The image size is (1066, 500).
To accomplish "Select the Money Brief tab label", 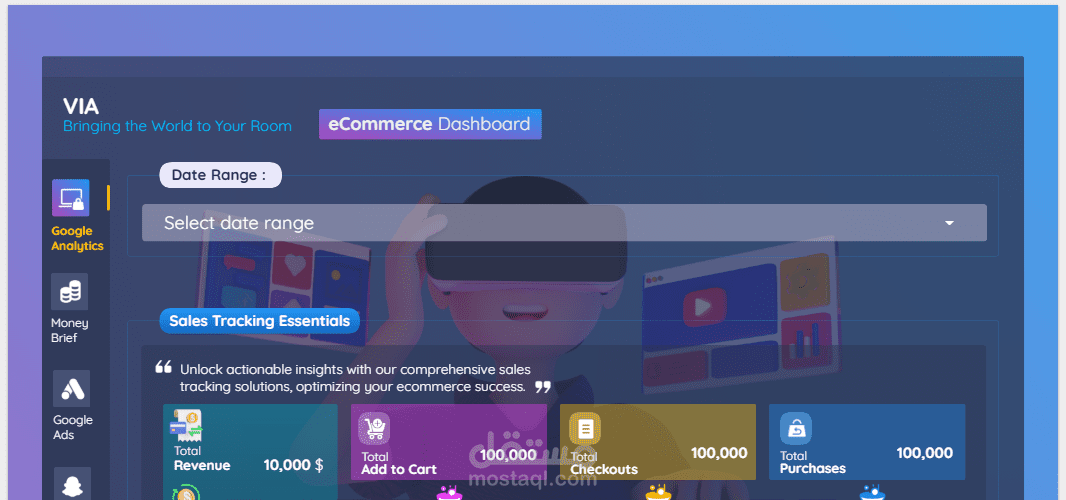I will point(69,331).
